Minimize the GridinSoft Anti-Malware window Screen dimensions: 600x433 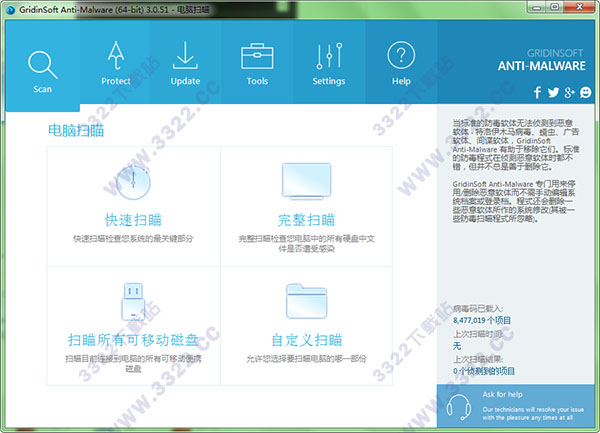[536, 7]
